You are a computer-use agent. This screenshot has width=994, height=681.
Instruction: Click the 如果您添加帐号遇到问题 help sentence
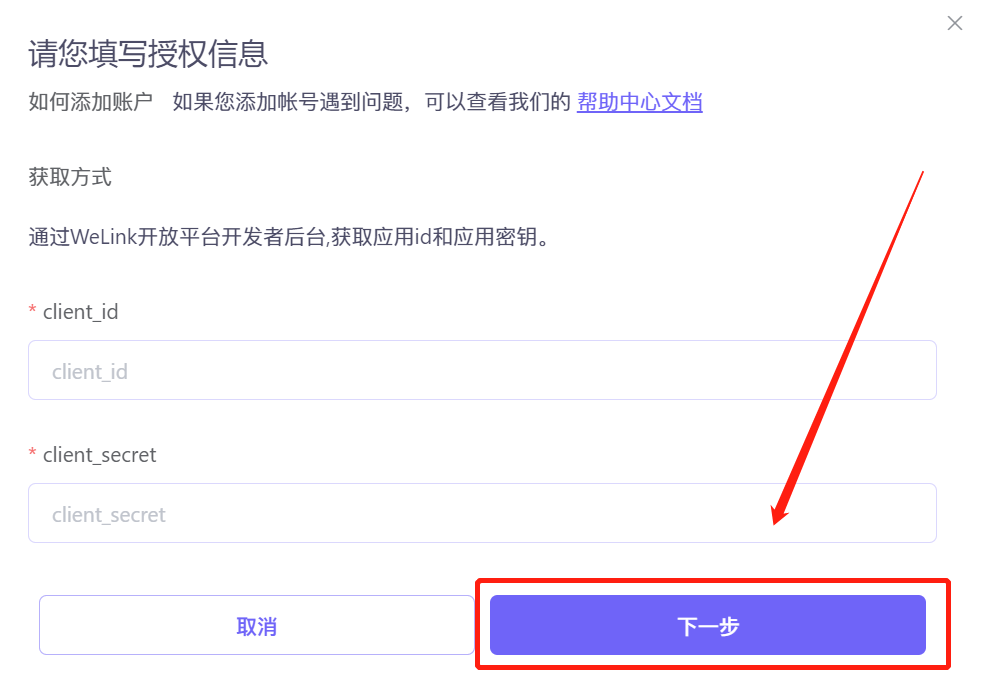click(371, 102)
